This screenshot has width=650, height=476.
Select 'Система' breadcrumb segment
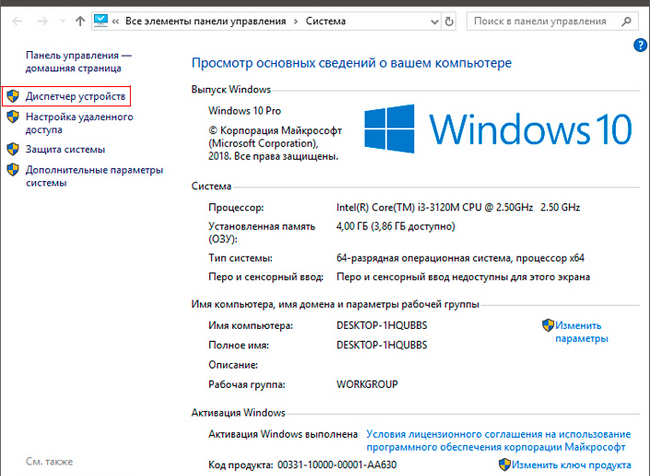tap(325, 21)
